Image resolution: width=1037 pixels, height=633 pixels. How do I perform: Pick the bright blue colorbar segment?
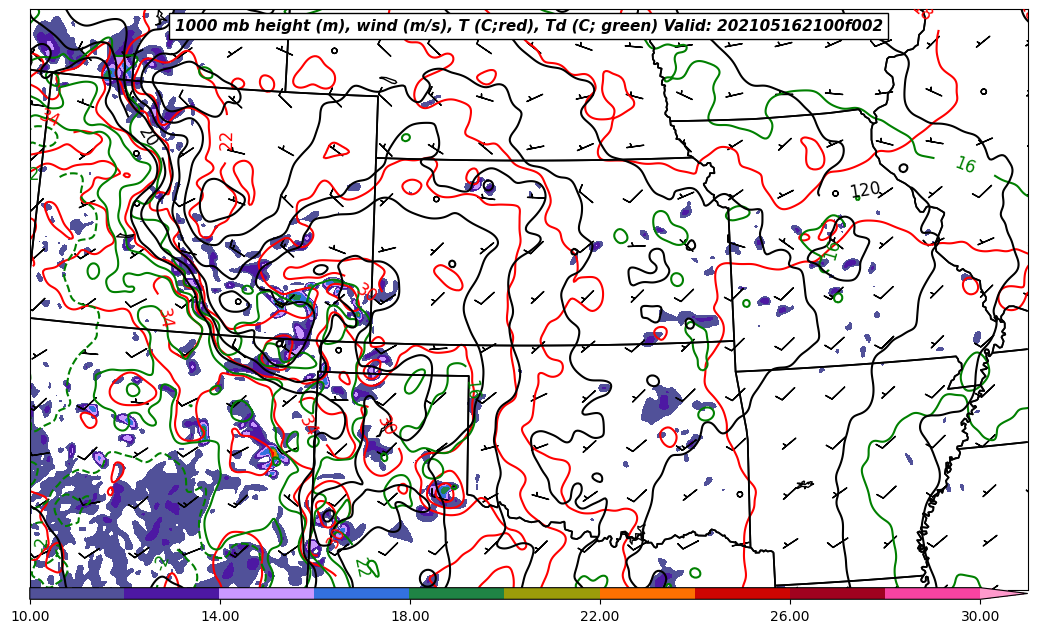(361, 593)
